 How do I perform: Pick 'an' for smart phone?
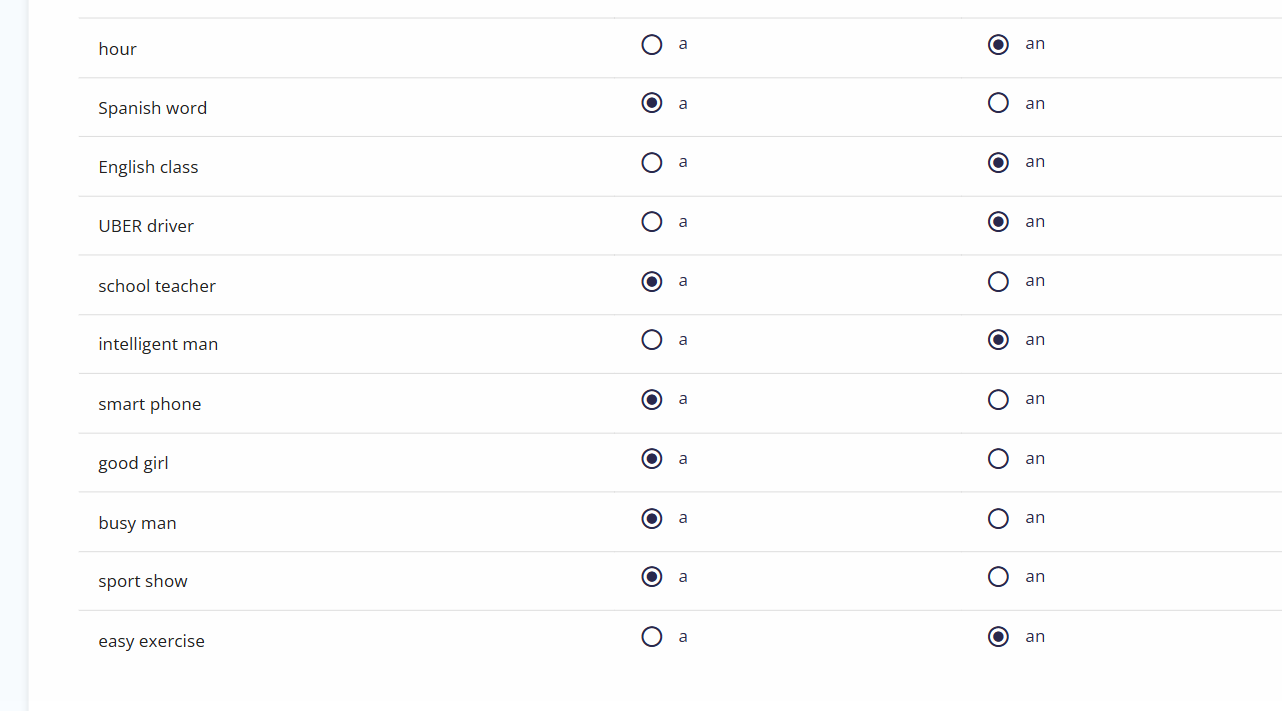coord(998,400)
